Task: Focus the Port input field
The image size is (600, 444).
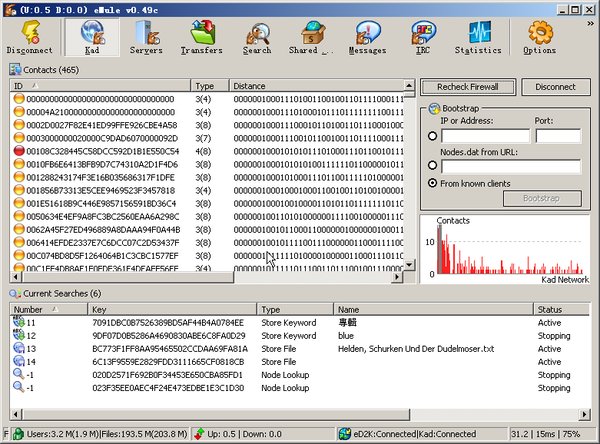Action: pos(558,136)
